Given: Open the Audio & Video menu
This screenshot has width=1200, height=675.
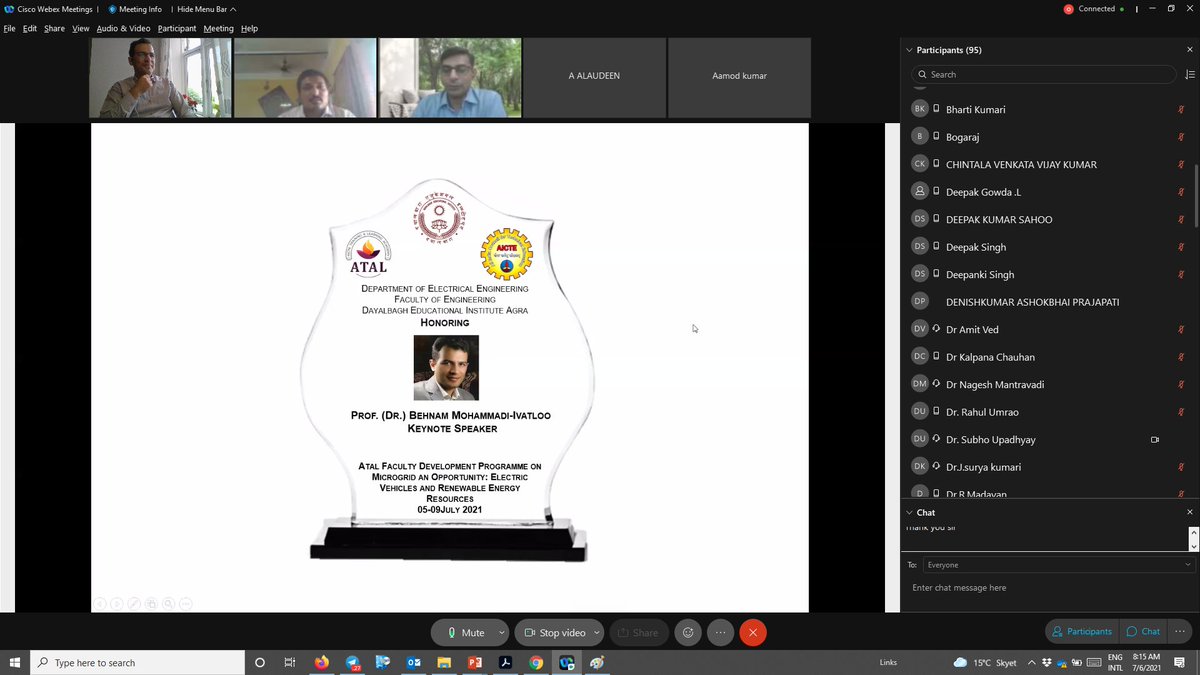Looking at the screenshot, I should (122, 28).
